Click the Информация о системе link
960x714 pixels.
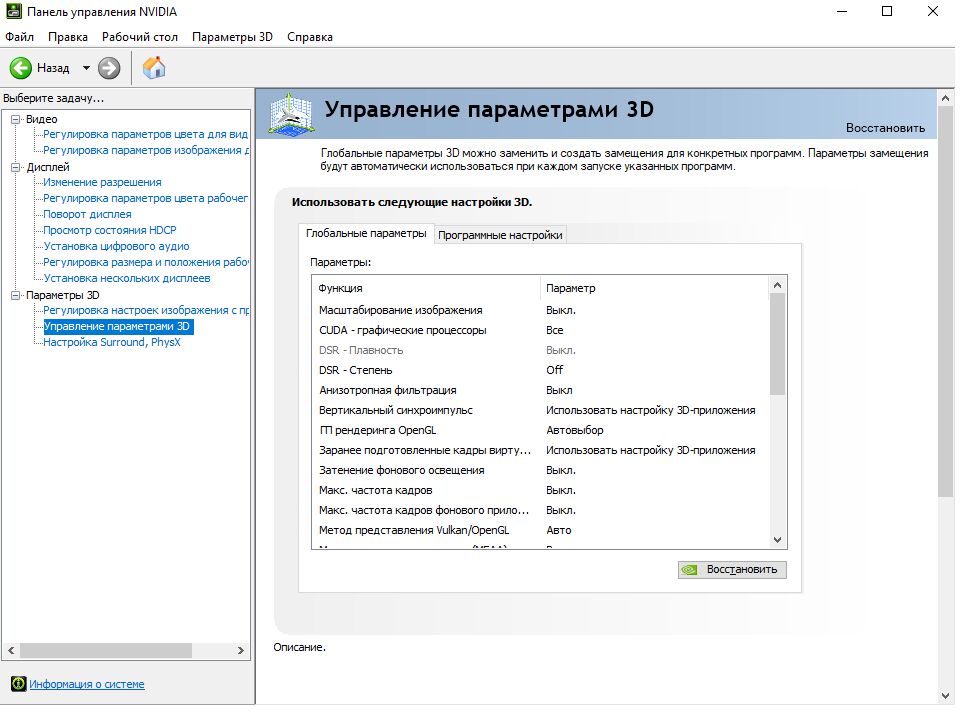87,684
